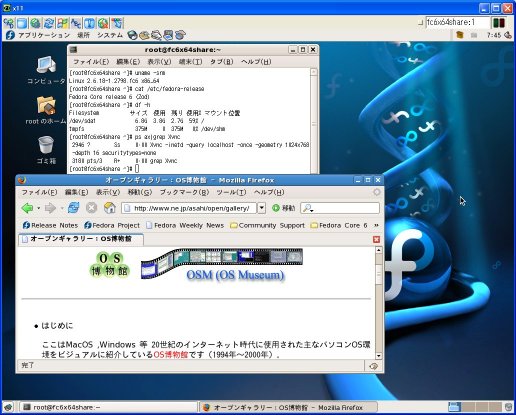
Task: Open the Fedora Project bookmark
Action: pyautogui.click(x=112, y=226)
